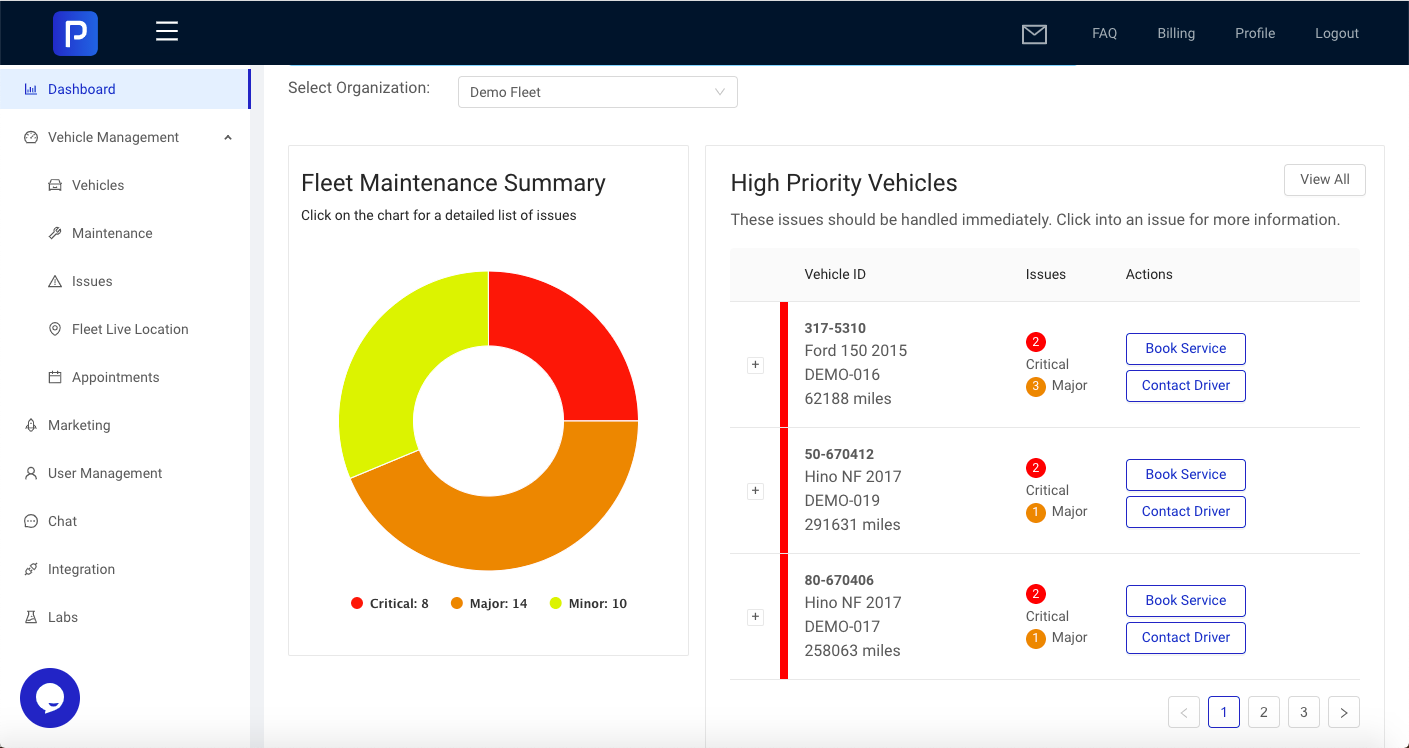Viewport: 1409px width, 748px height.
Task: Go to page 2 of vehicles
Action: (1264, 712)
